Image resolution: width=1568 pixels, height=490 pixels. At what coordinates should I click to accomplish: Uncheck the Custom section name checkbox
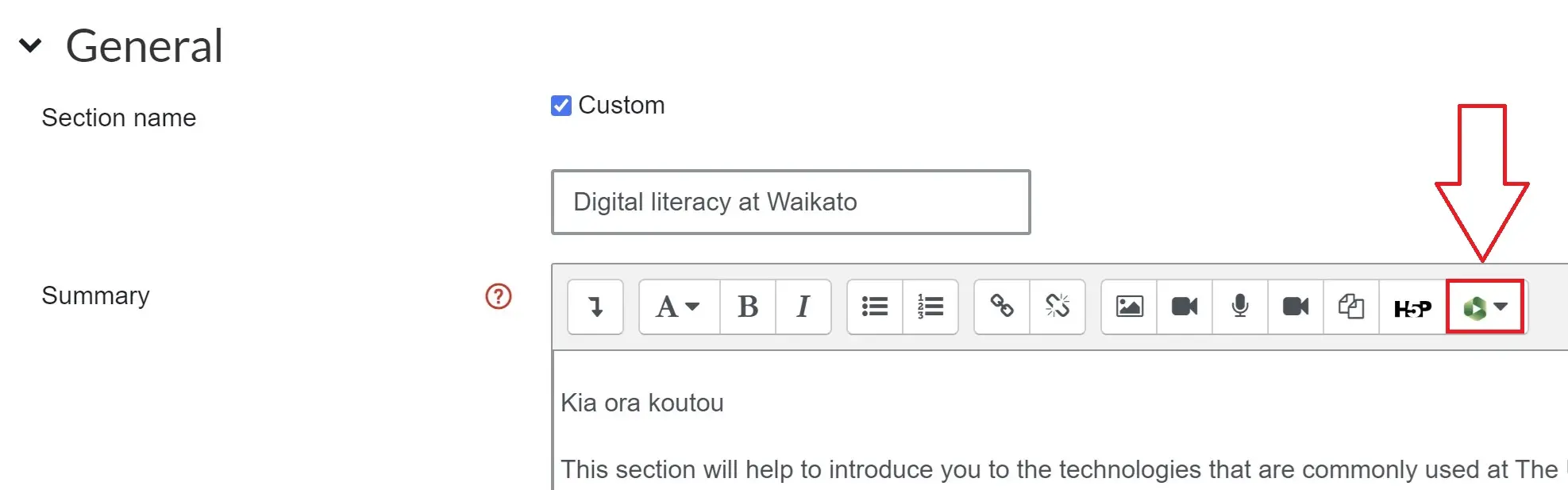coord(561,106)
